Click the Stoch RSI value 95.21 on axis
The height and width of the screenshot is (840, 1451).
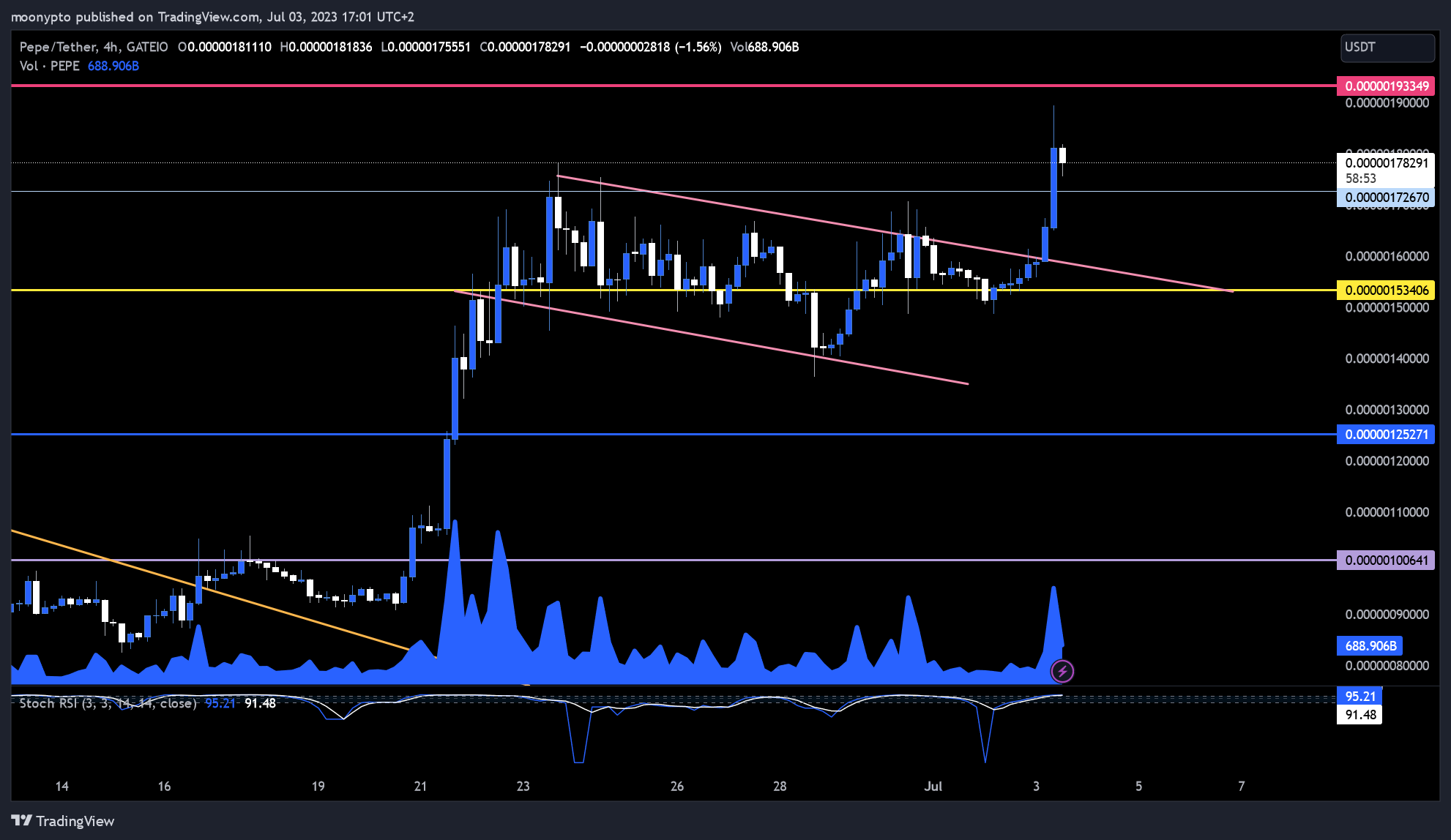click(x=1359, y=697)
